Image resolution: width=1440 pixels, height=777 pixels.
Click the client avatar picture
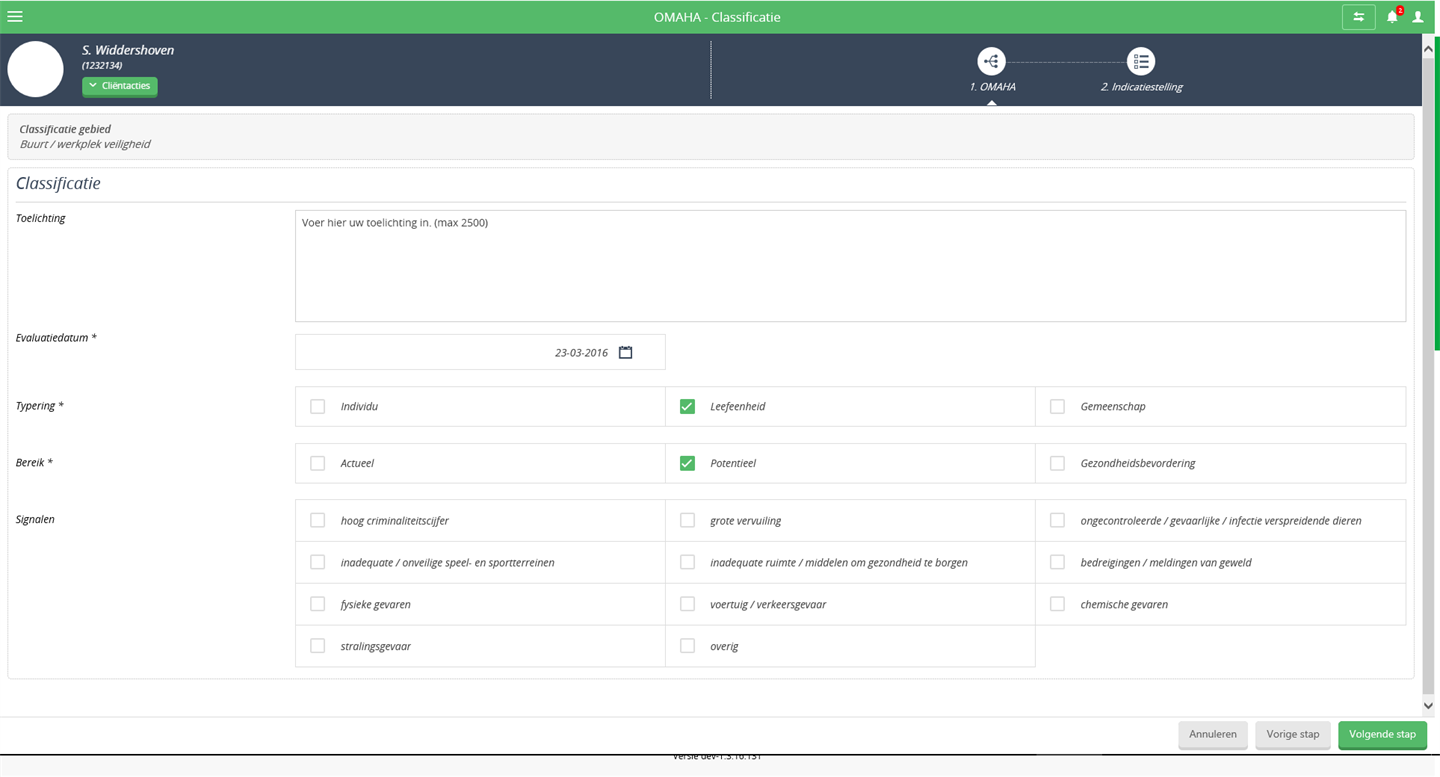36,69
